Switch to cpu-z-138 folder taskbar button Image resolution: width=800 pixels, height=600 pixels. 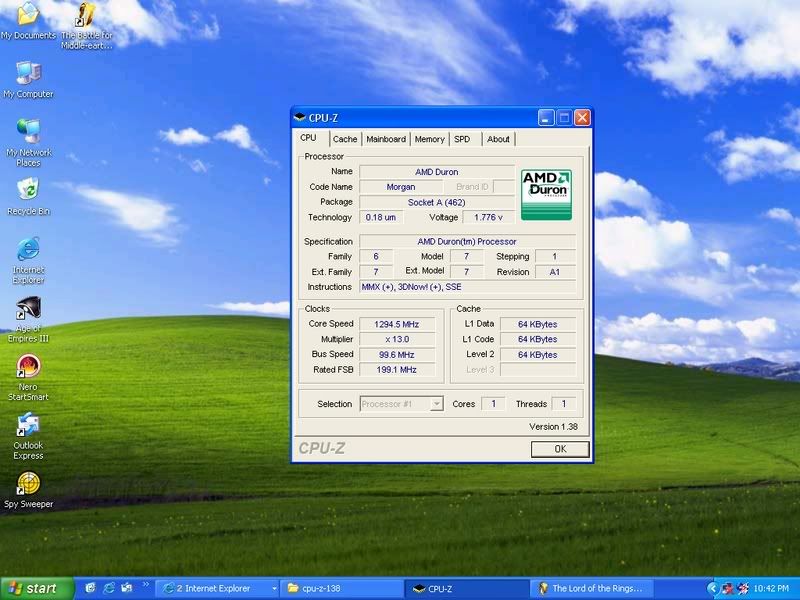(x=342, y=589)
